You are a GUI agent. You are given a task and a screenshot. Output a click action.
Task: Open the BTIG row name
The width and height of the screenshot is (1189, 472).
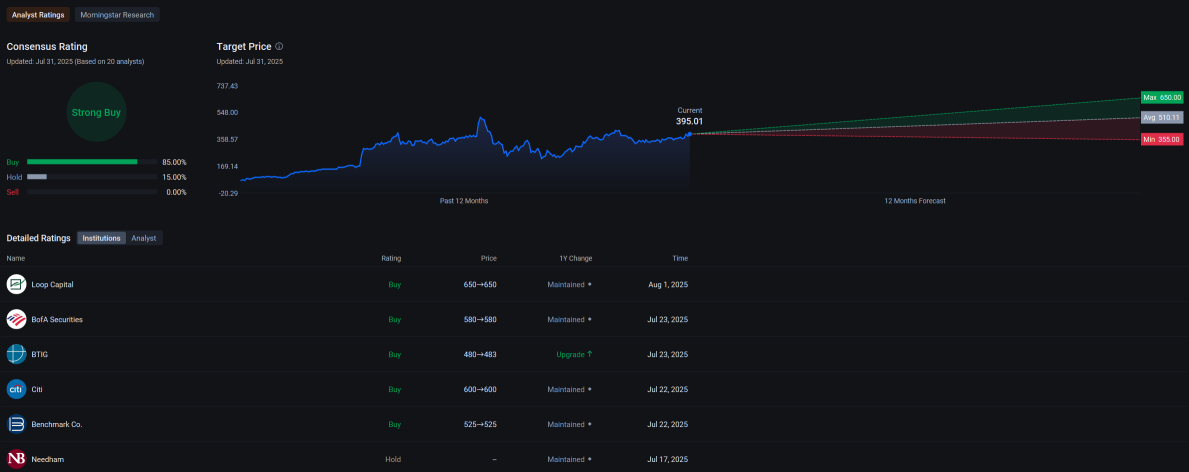click(39, 354)
